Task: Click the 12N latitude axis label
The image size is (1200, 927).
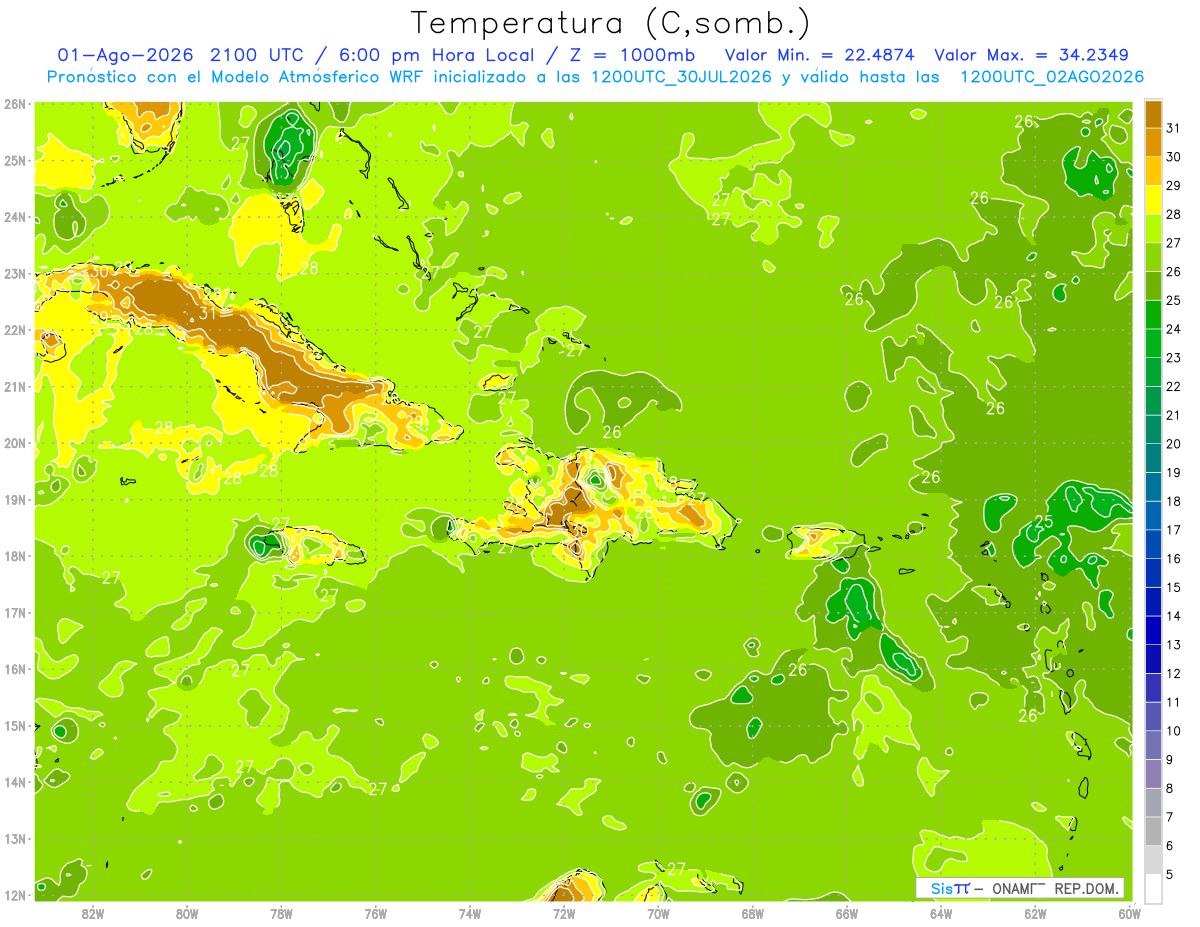Action: tap(14, 894)
